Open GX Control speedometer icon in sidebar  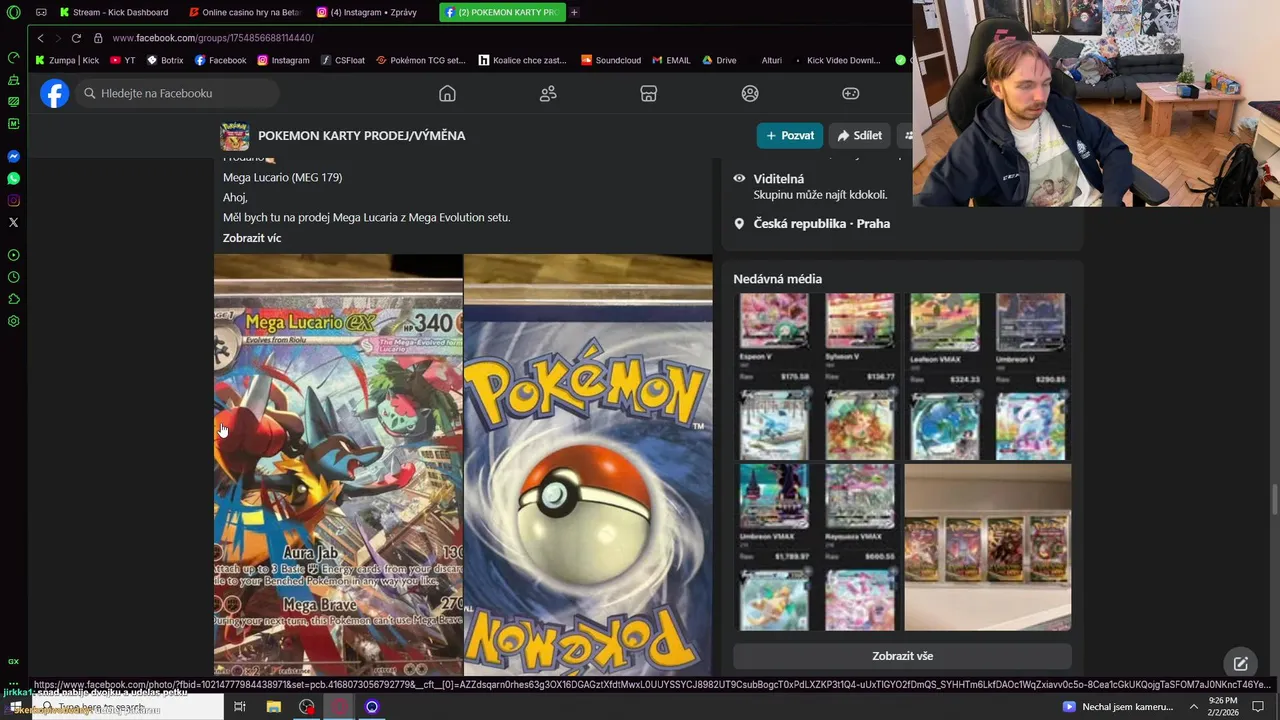tap(13, 57)
